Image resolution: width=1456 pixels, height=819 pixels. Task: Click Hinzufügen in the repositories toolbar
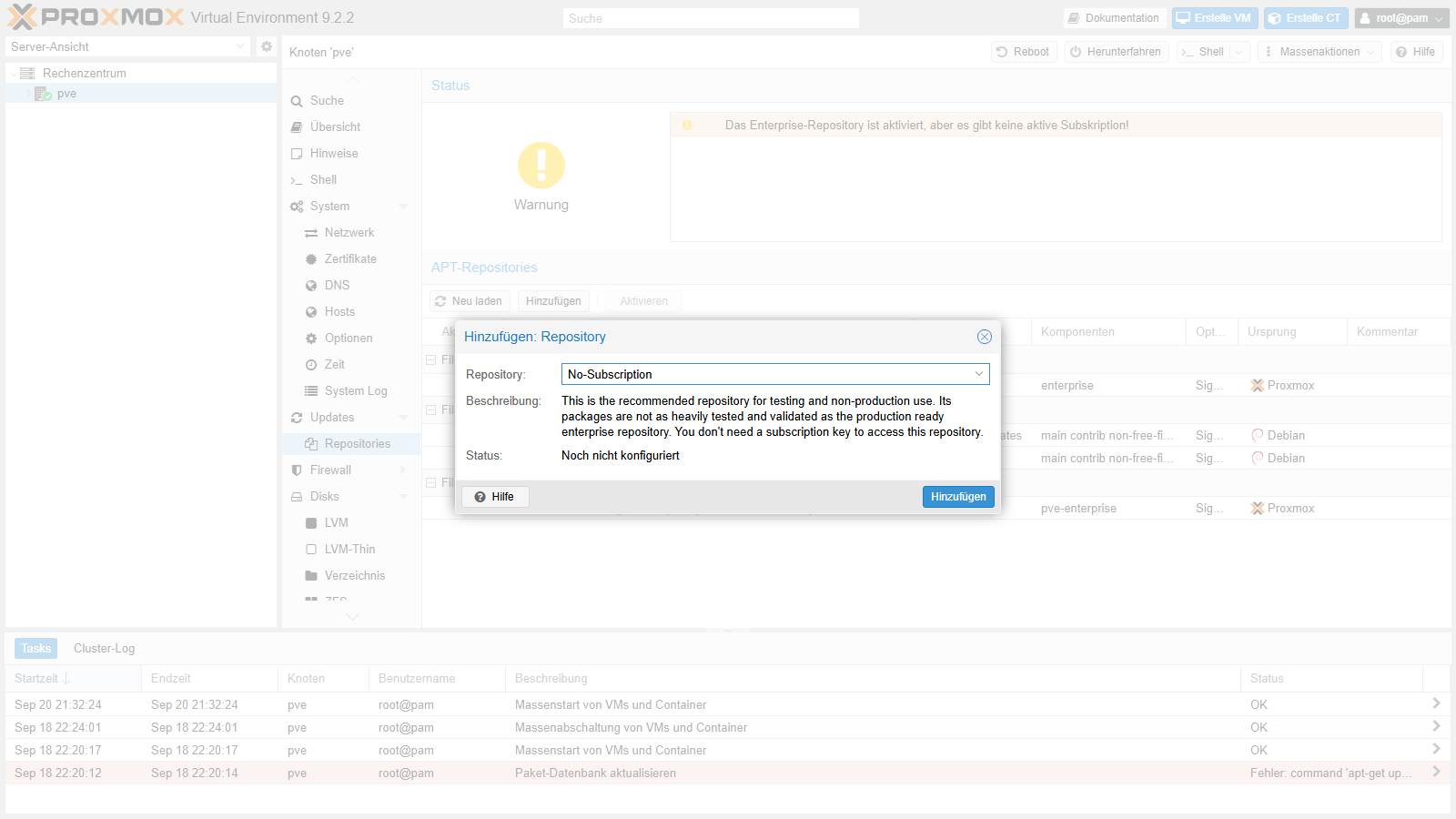[x=553, y=301]
